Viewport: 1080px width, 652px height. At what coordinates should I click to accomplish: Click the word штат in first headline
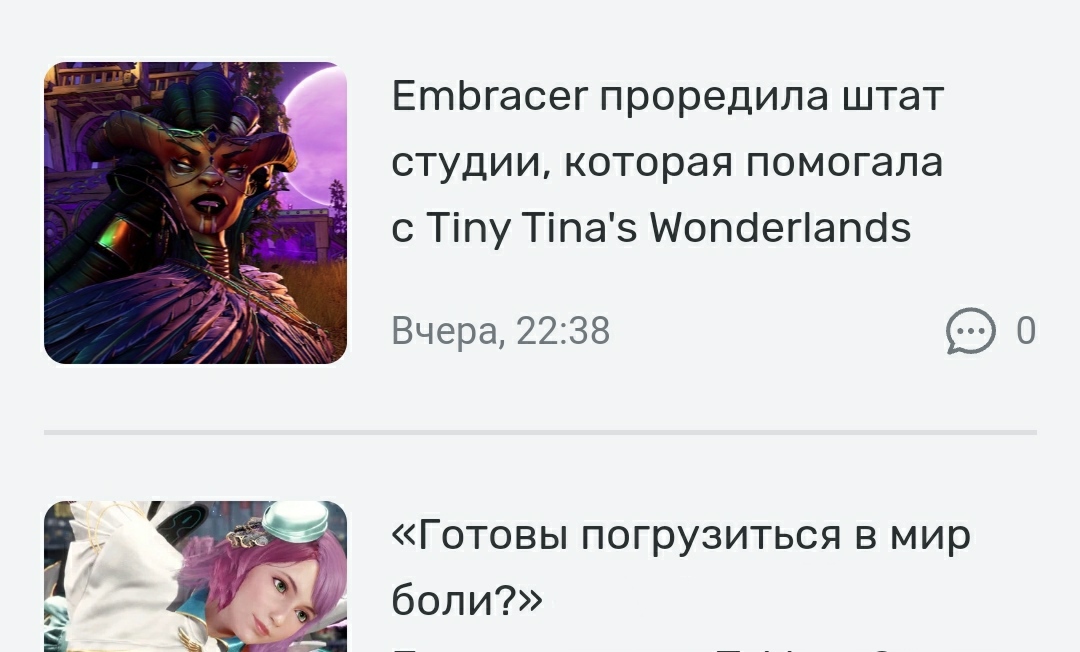coord(893,96)
